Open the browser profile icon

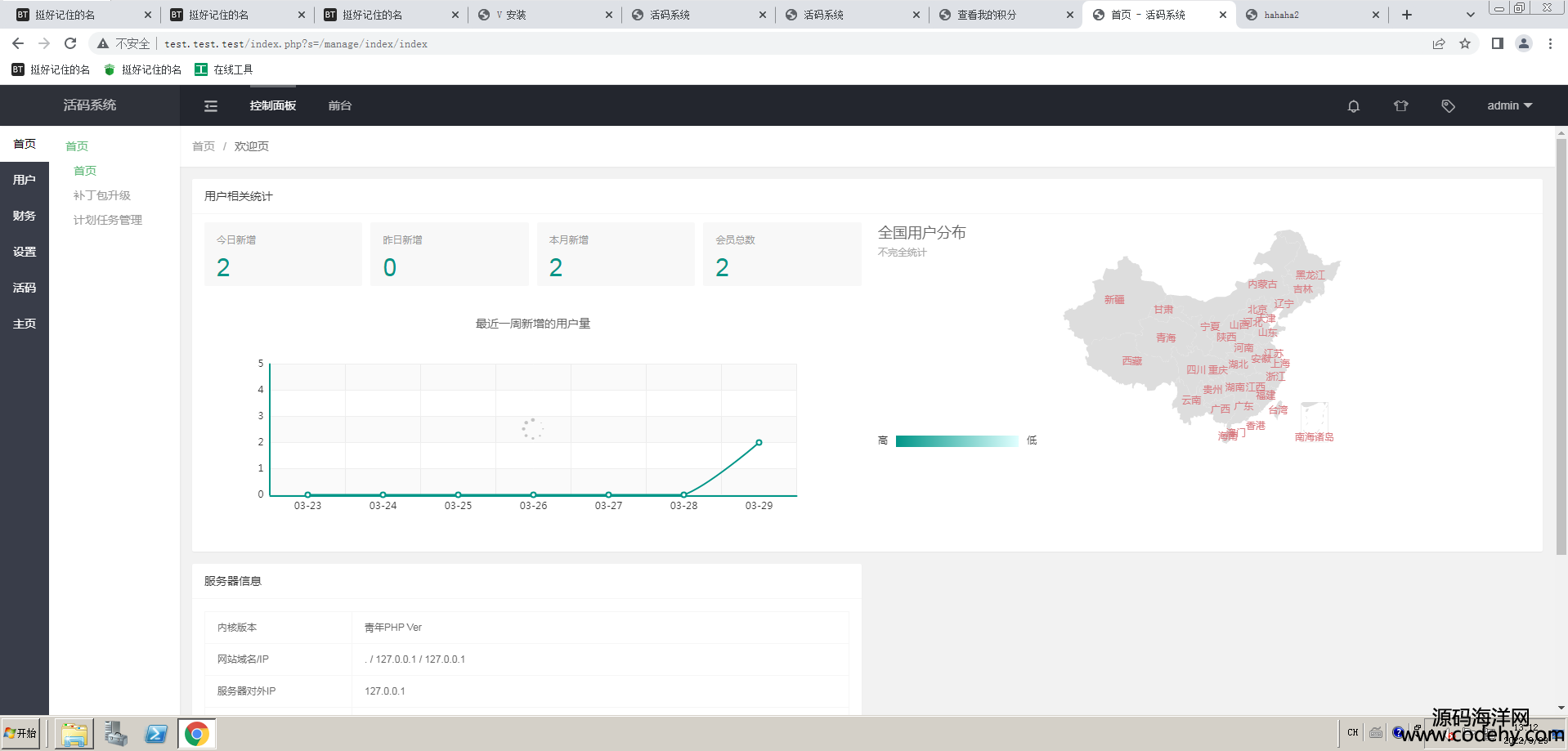pyautogui.click(x=1524, y=43)
